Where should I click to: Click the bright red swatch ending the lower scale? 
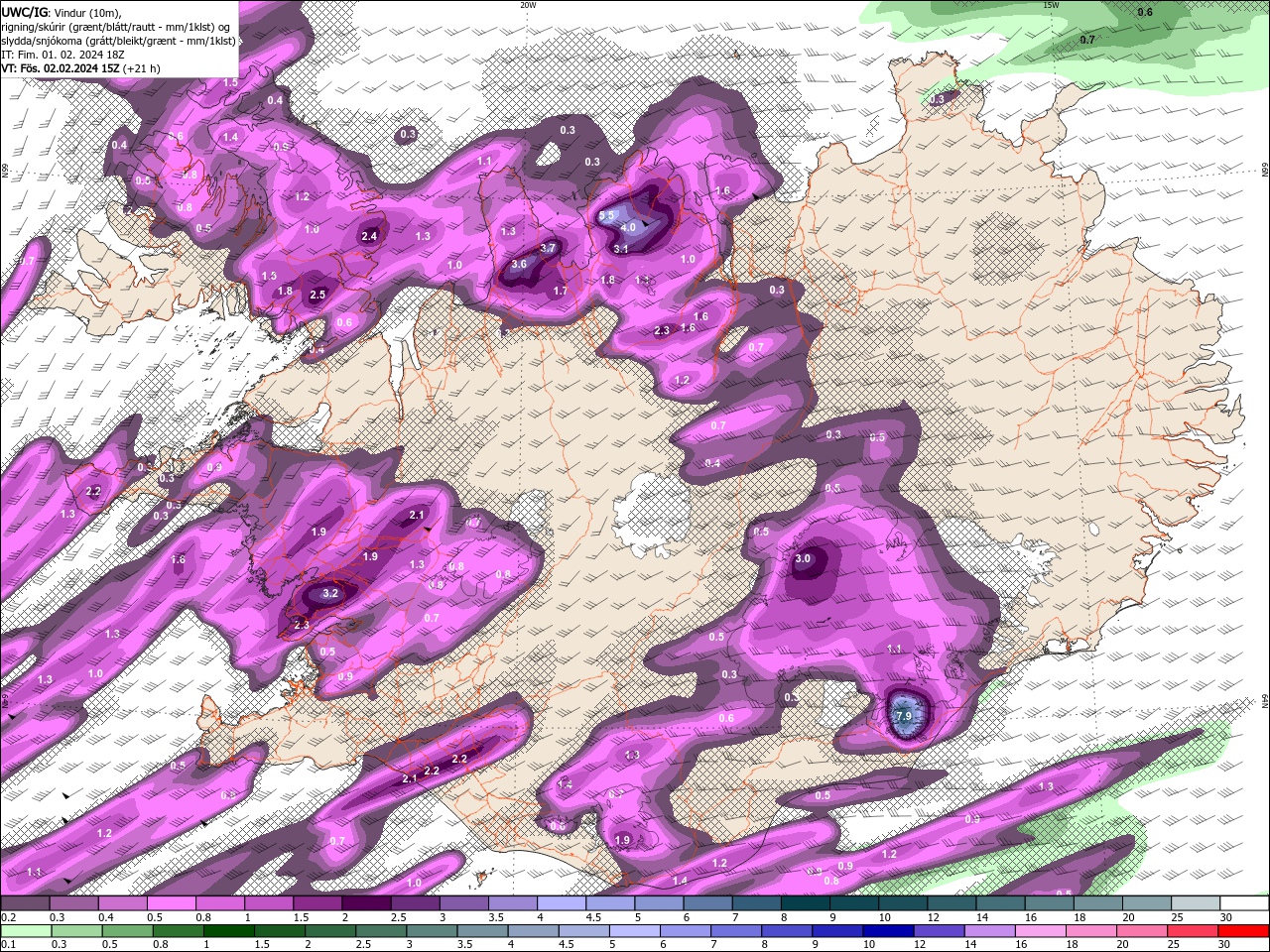1244,931
